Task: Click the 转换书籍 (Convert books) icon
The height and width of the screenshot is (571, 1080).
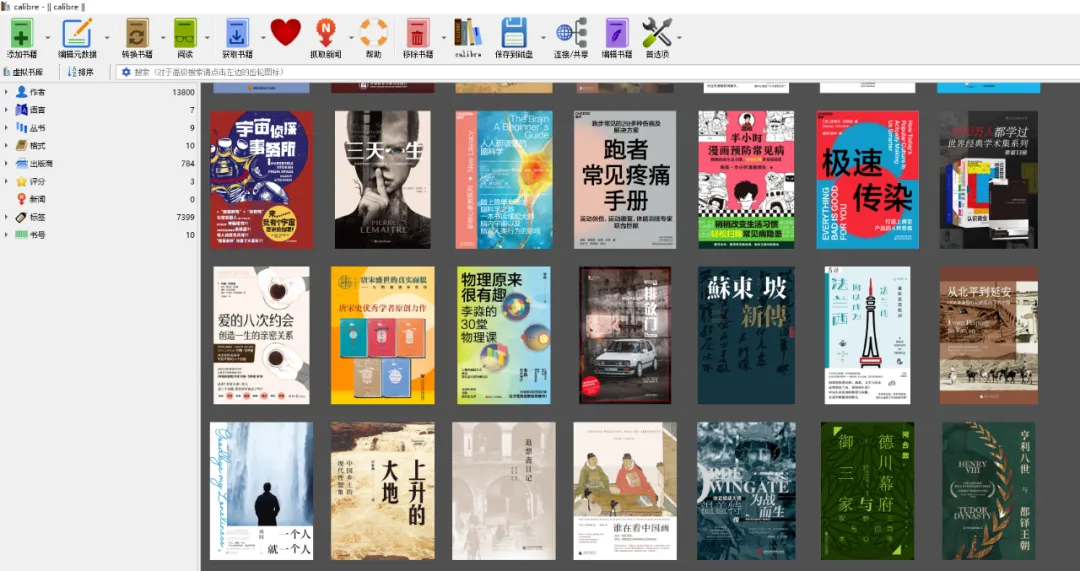Action: pyautogui.click(x=137, y=32)
